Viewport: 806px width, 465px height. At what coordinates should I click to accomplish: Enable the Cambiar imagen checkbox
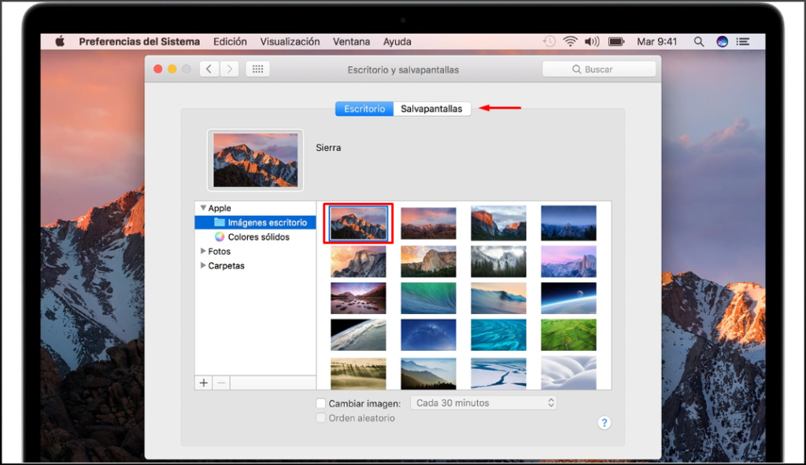tap(321, 403)
